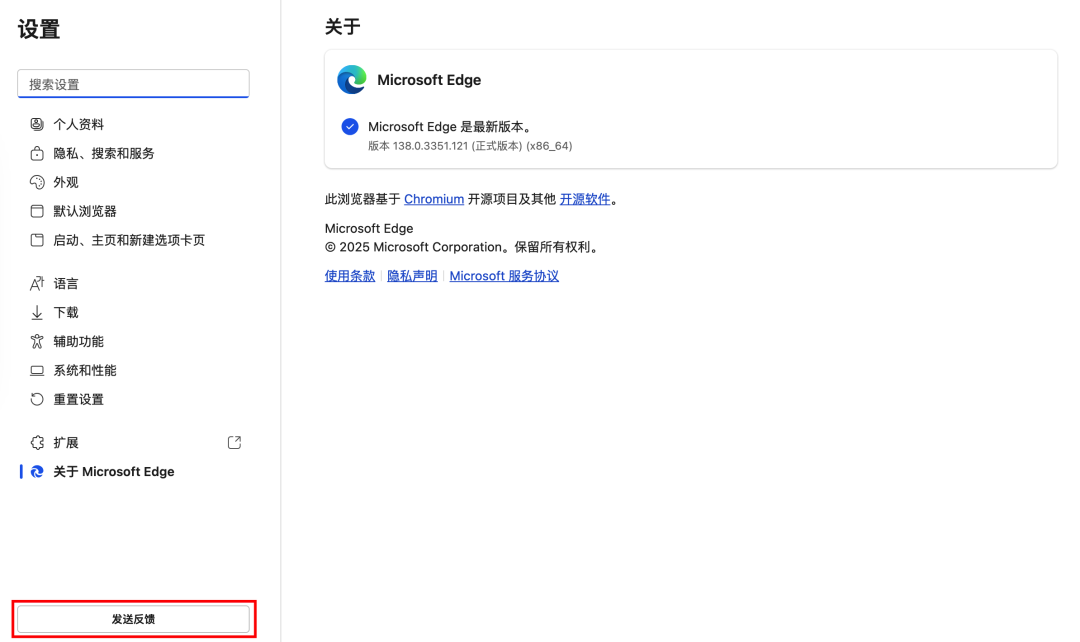Click the 下载 download arrow icon
1080x642 pixels.
[37, 313]
